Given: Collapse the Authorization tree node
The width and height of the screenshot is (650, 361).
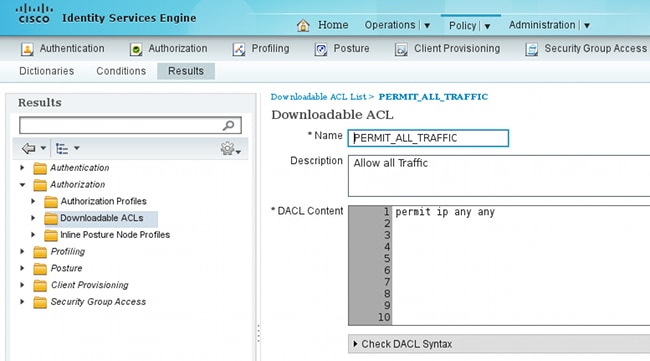Looking at the screenshot, I should coord(22,185).
